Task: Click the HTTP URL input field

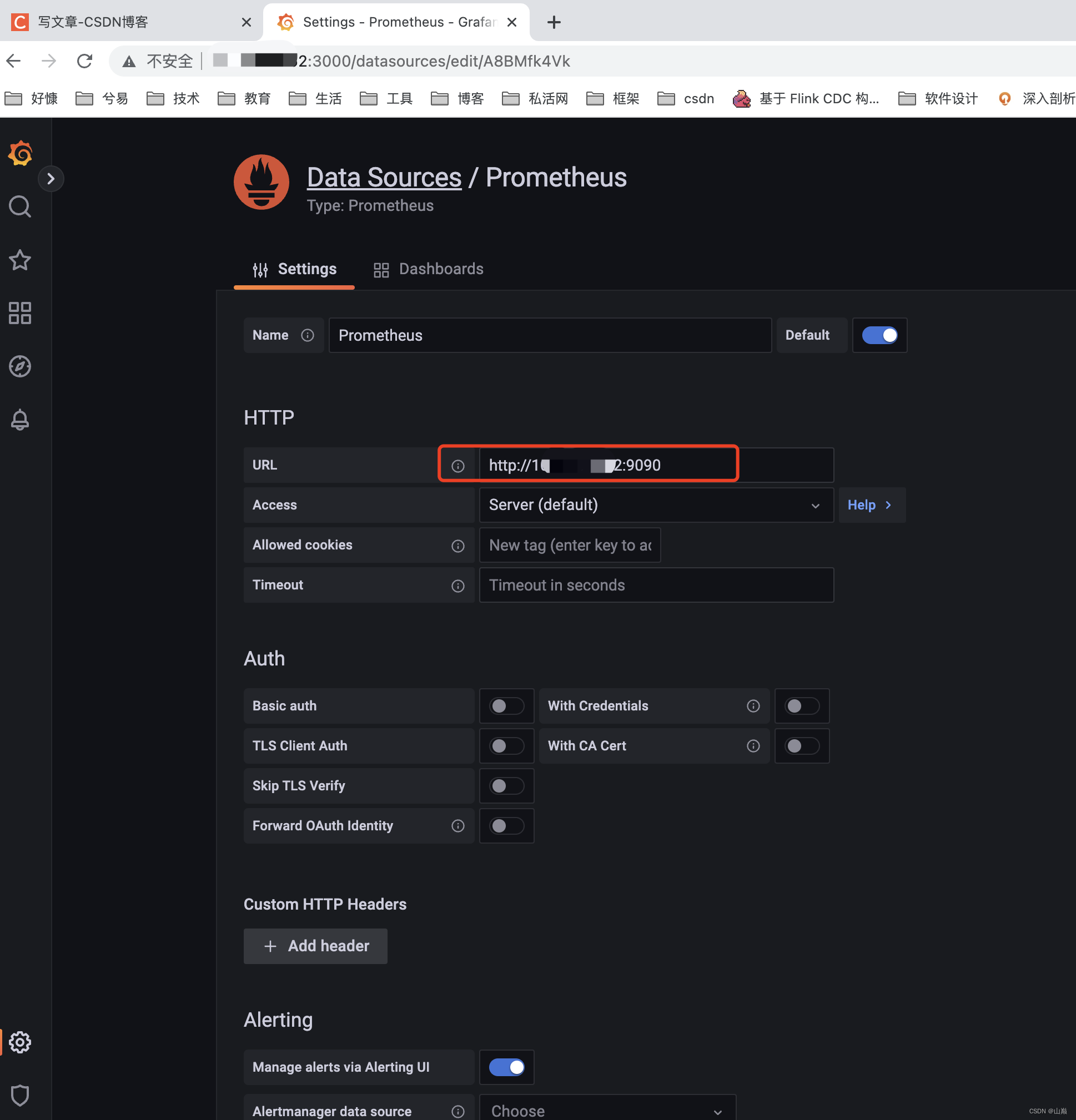Action: (656, 465)
